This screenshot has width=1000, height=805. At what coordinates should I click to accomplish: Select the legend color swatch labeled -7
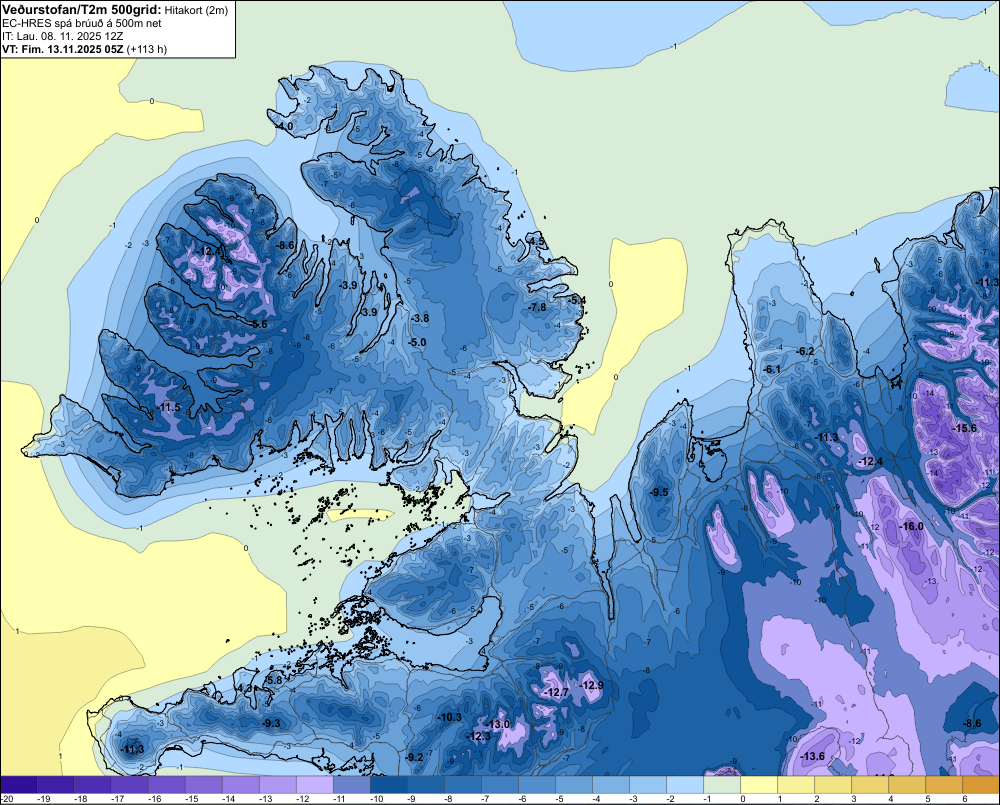[500, 785]
